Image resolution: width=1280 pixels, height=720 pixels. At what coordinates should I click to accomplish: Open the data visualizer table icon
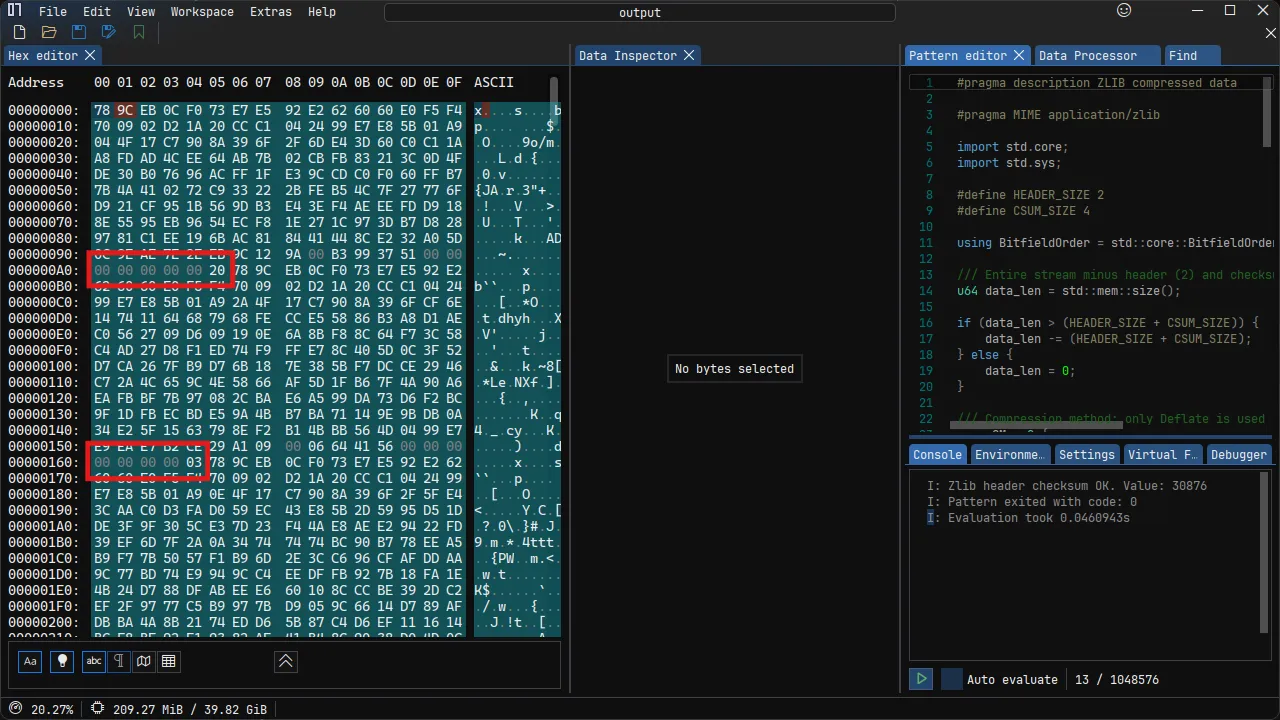(169, 661)
